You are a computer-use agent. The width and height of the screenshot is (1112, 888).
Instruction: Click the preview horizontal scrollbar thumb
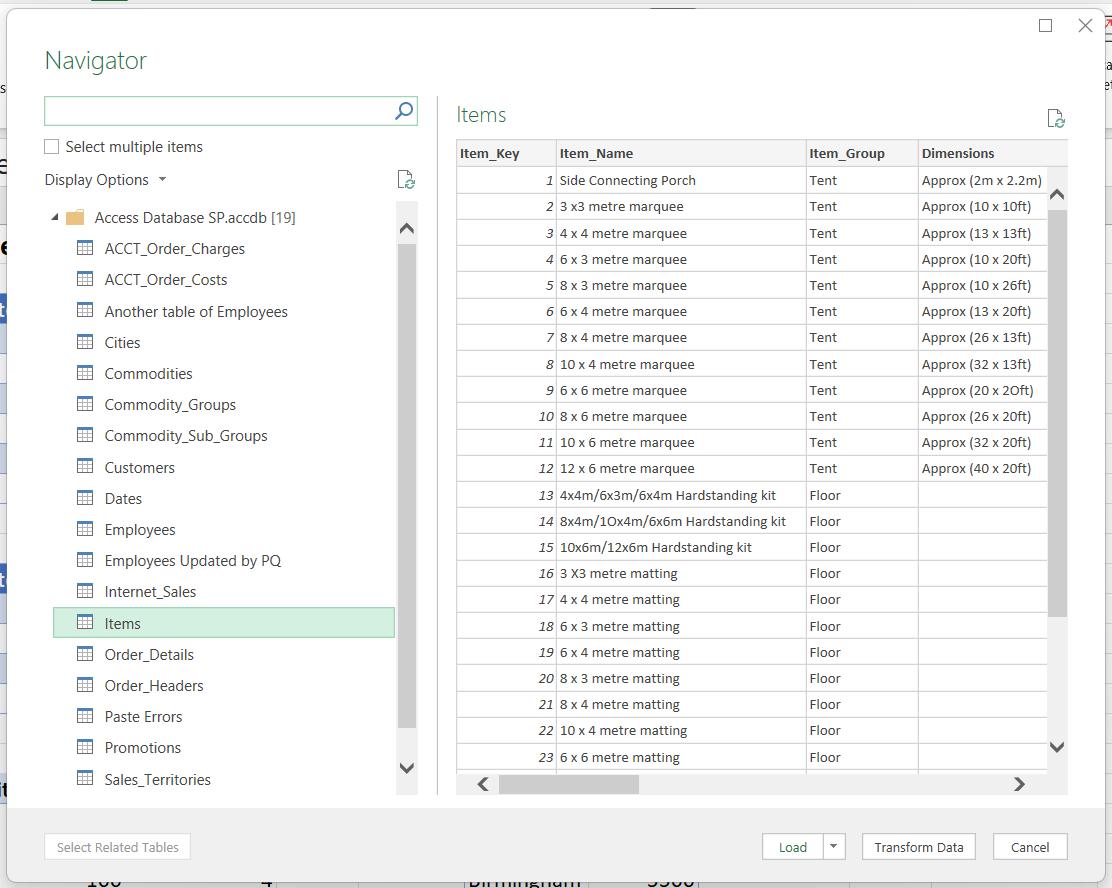pos(569,784)
